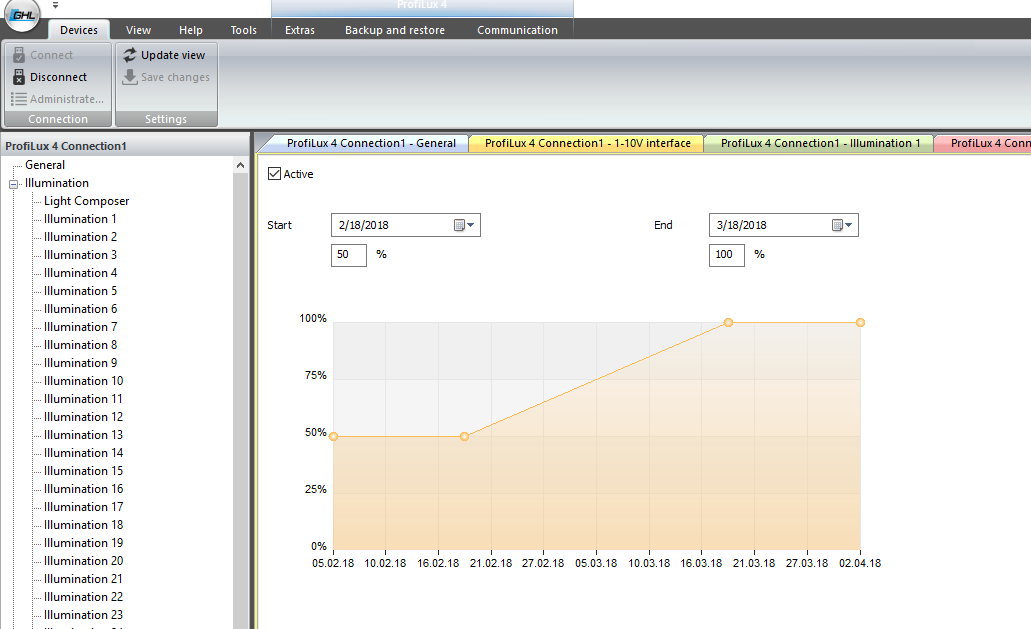This screenshot has height=629, width=1031.
Task: Open the Tools ribbon tab
Action: point(243,30)
